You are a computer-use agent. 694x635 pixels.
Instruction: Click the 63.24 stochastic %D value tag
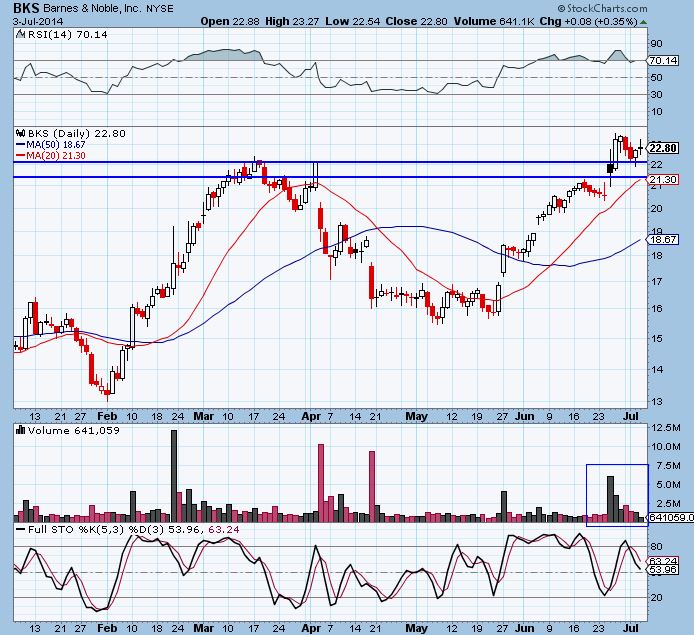tap(663, 561)
